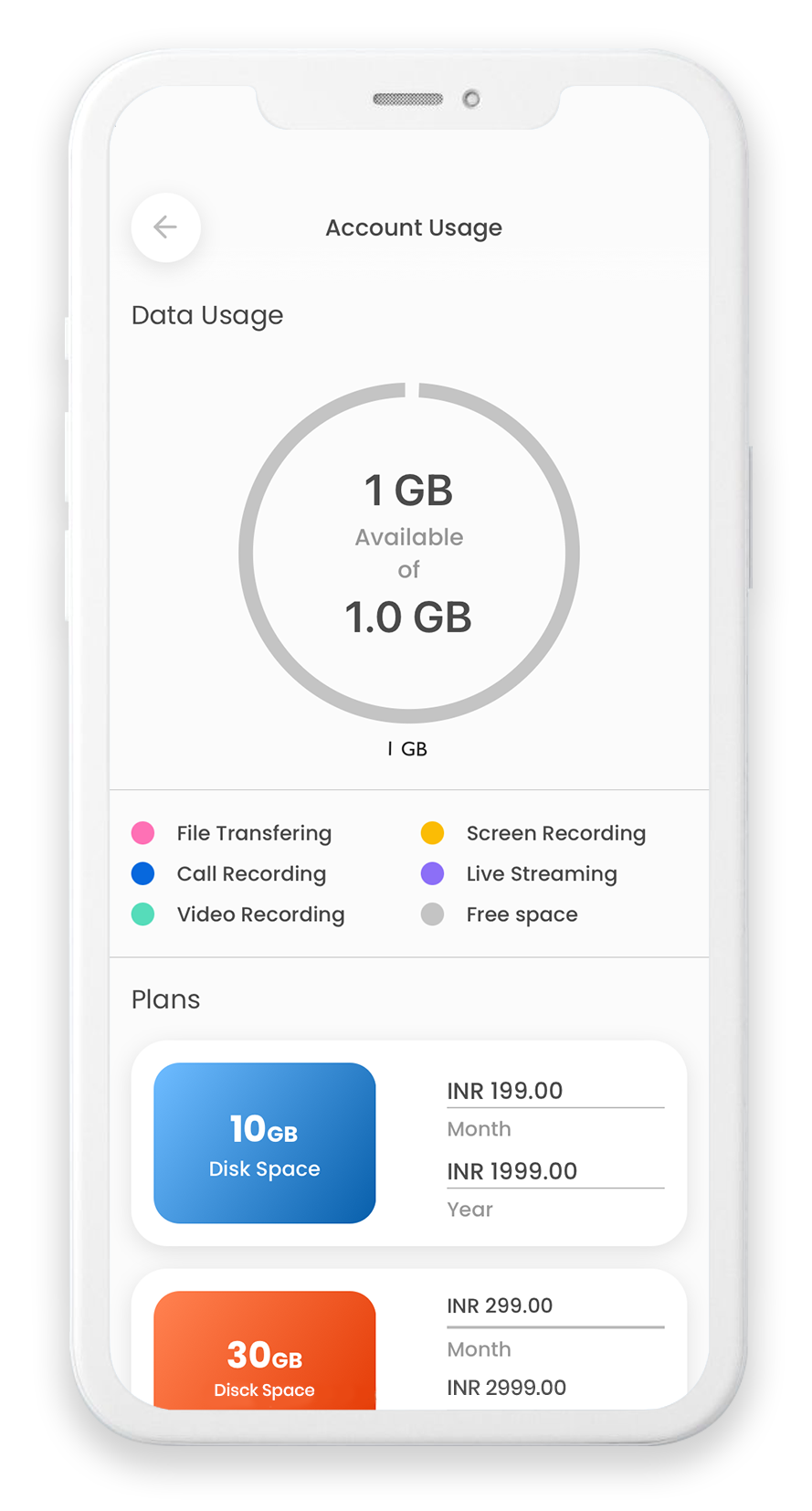The image size is (812, 1511).
Task: Select the 30GB Disck Space plan tile
Action: pyautogui.click(x=265, y=1350)
